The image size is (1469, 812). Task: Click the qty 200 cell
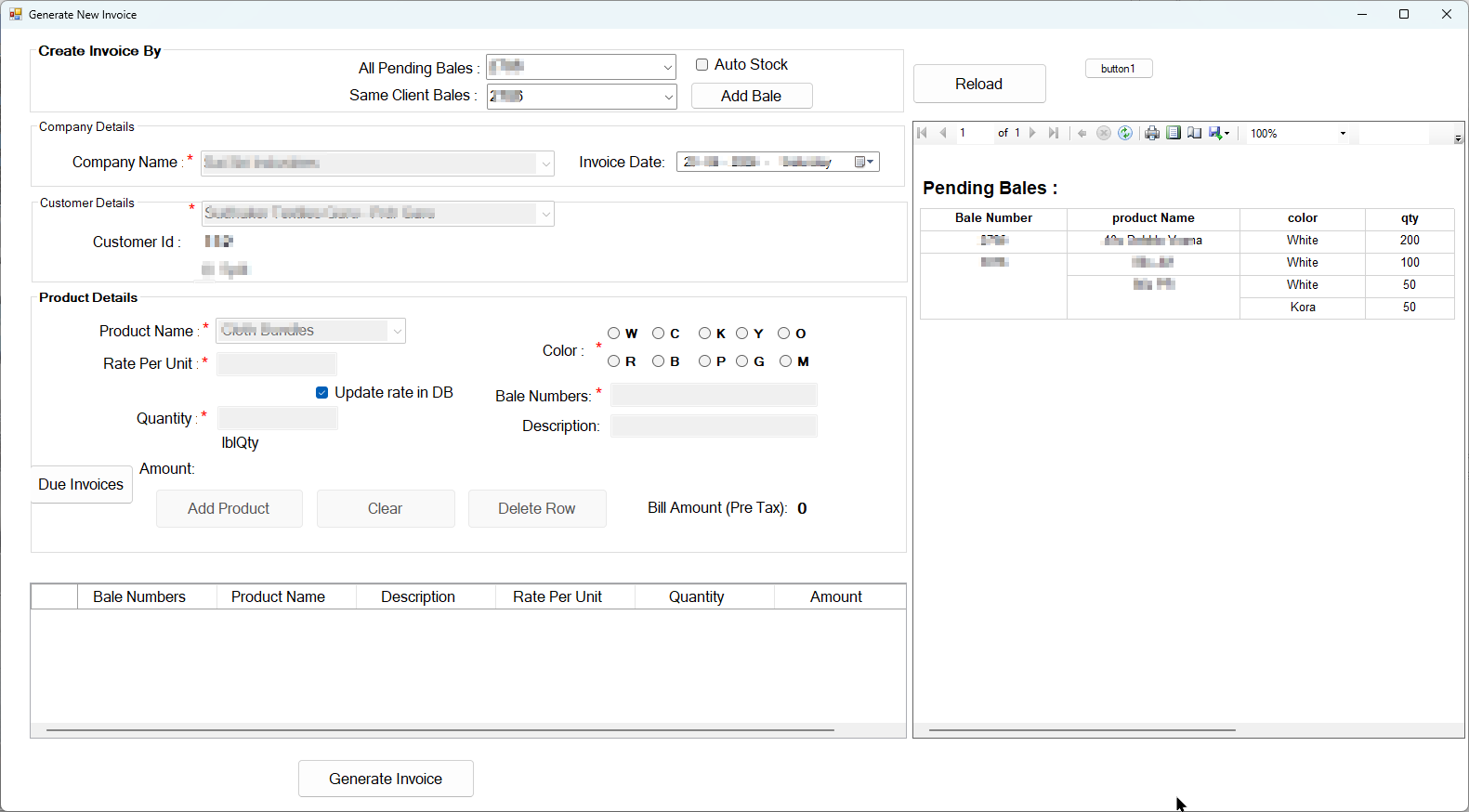click(1410, 241)
